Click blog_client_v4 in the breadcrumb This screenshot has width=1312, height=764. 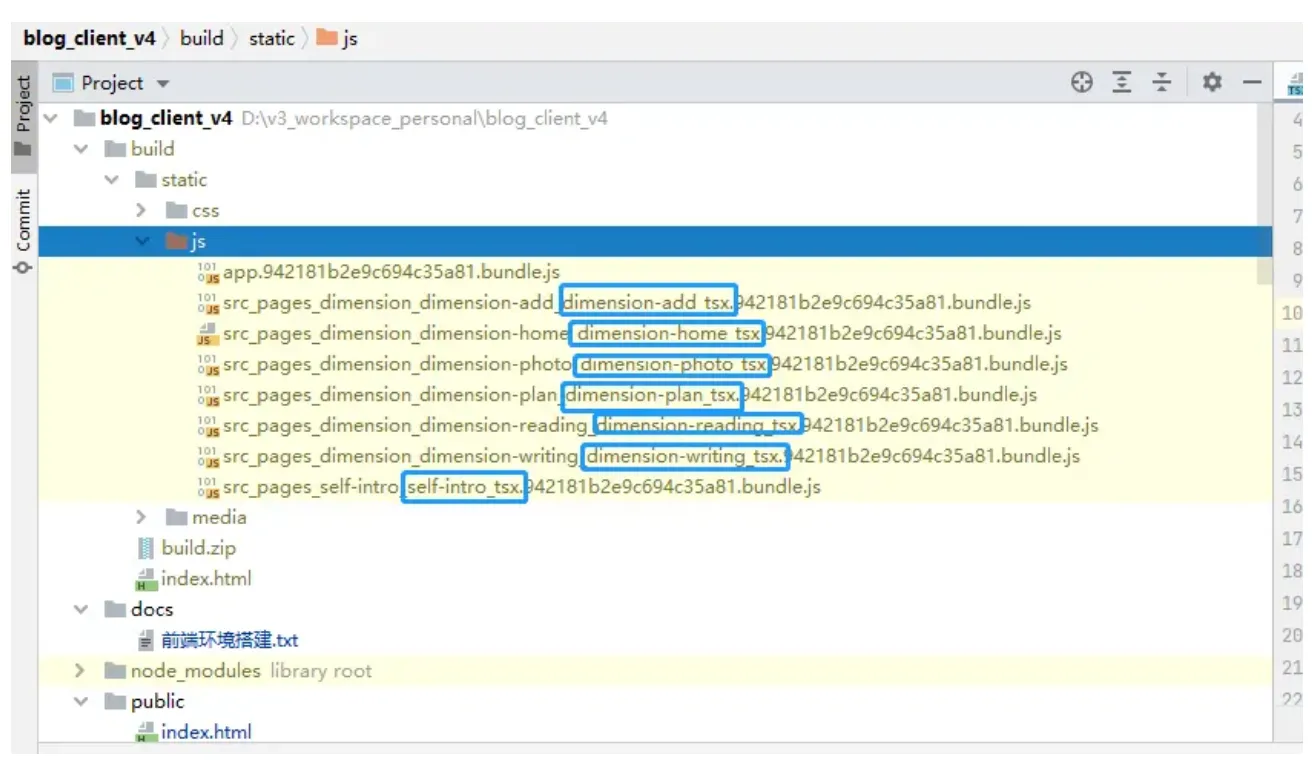point(89,39)
